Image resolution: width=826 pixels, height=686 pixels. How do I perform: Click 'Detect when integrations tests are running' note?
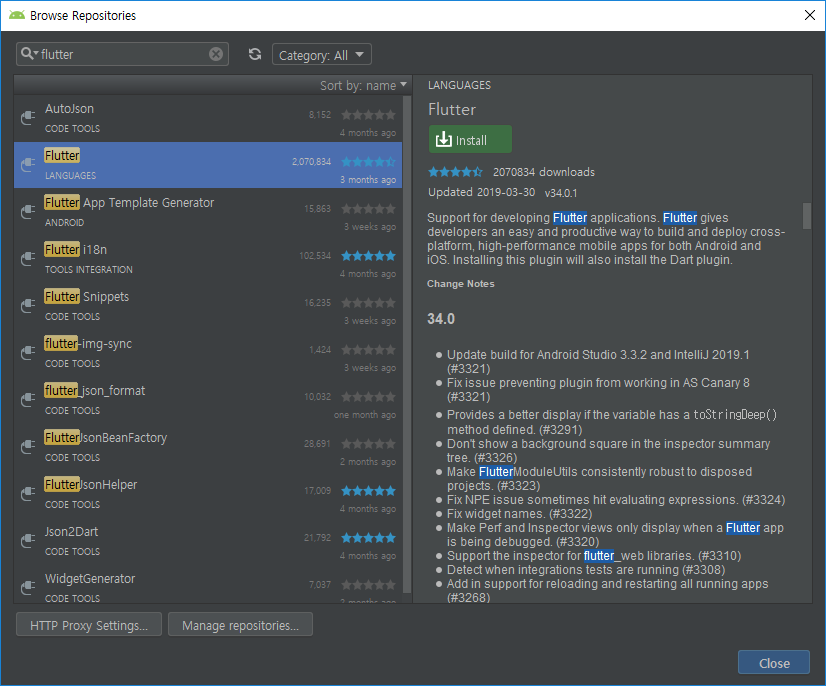586,570
